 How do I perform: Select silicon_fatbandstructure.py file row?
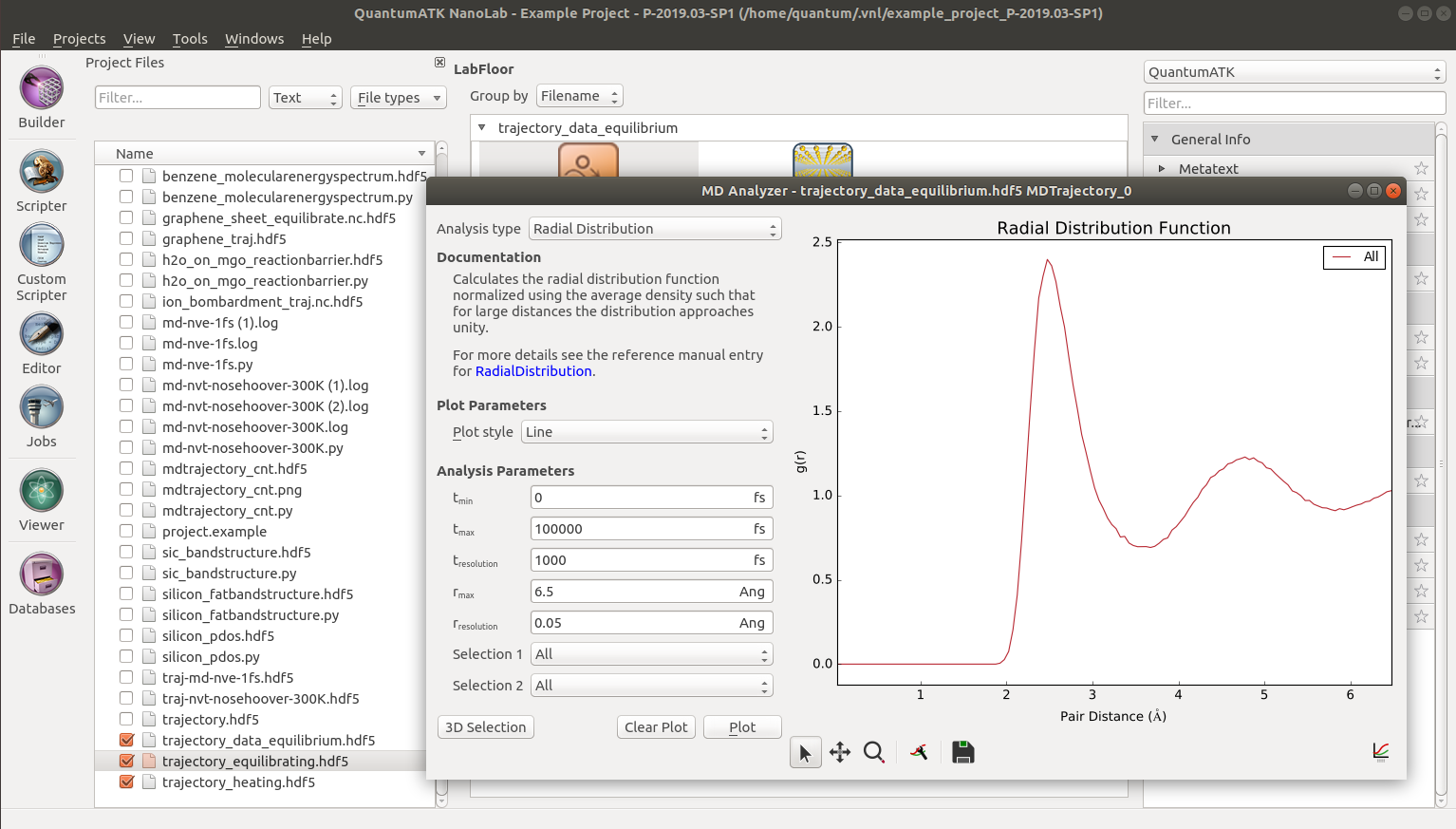[265, 614]
